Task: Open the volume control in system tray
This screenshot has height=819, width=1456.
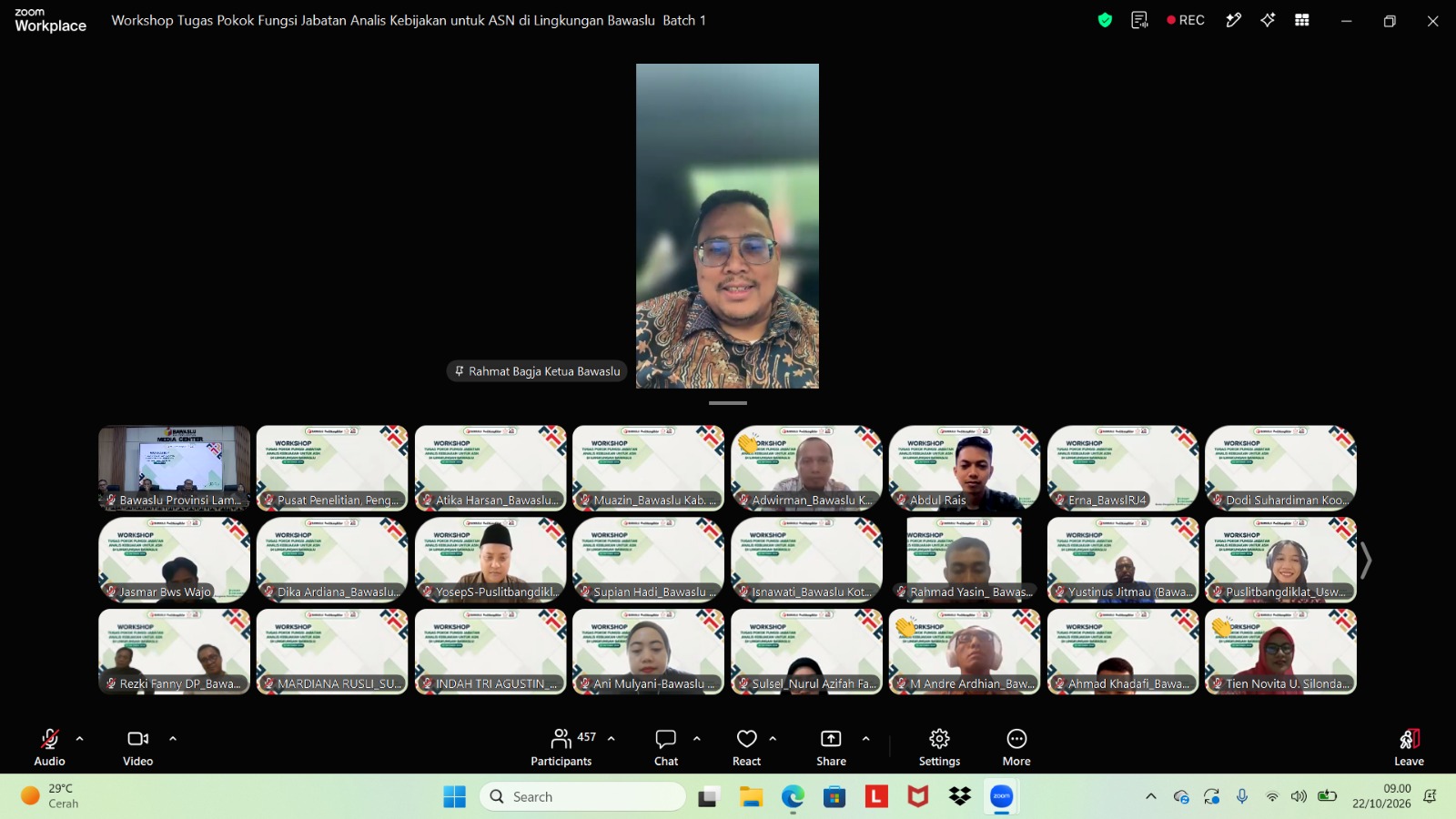Action: tap(1299, 797)
